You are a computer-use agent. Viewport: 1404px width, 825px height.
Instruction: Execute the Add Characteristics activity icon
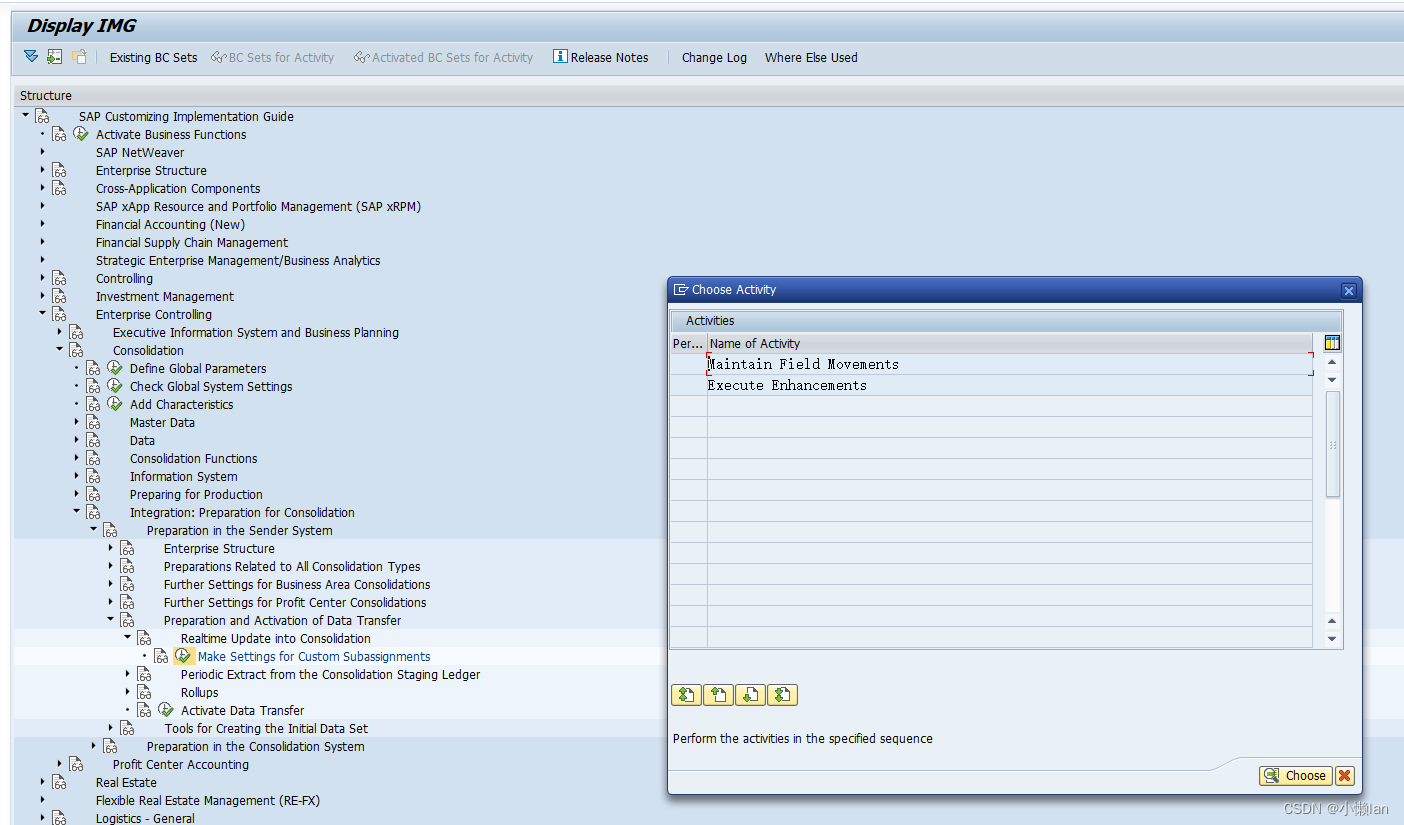tap(114, 404)
